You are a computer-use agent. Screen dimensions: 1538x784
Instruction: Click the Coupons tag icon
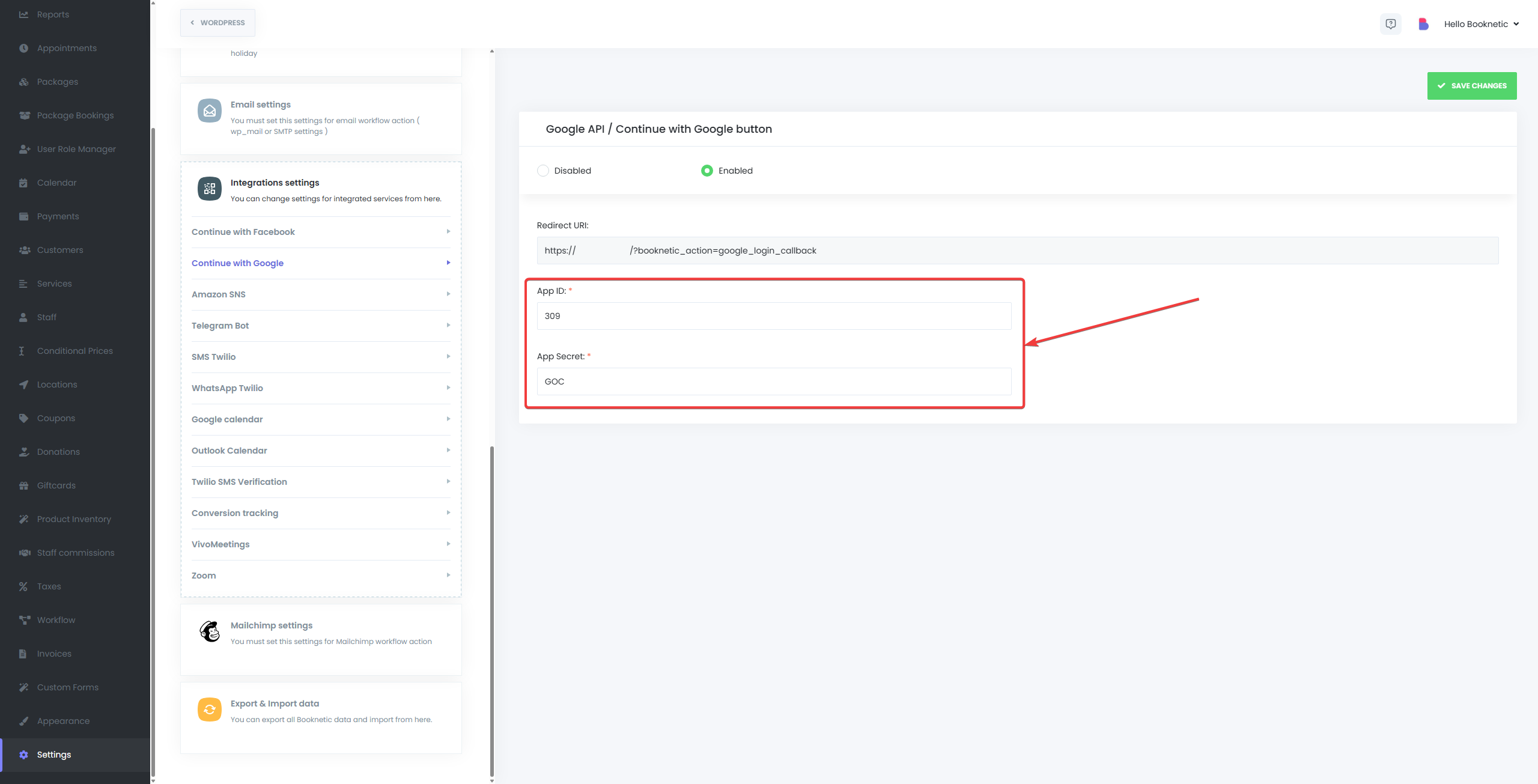point(23,418)
